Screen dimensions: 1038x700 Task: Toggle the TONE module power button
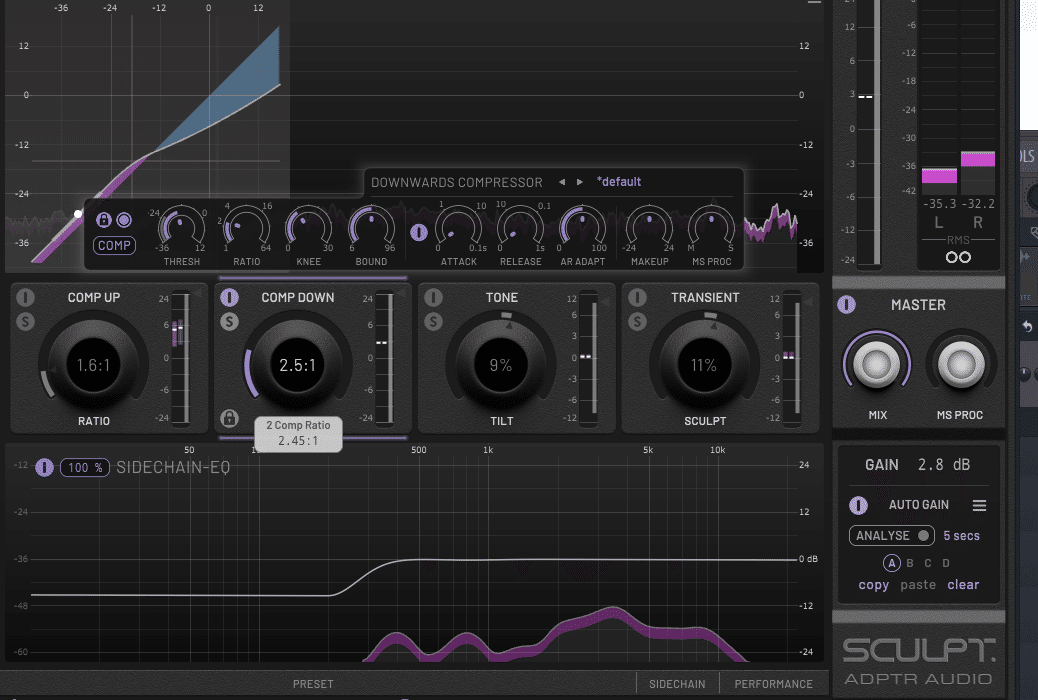point(433,297)
